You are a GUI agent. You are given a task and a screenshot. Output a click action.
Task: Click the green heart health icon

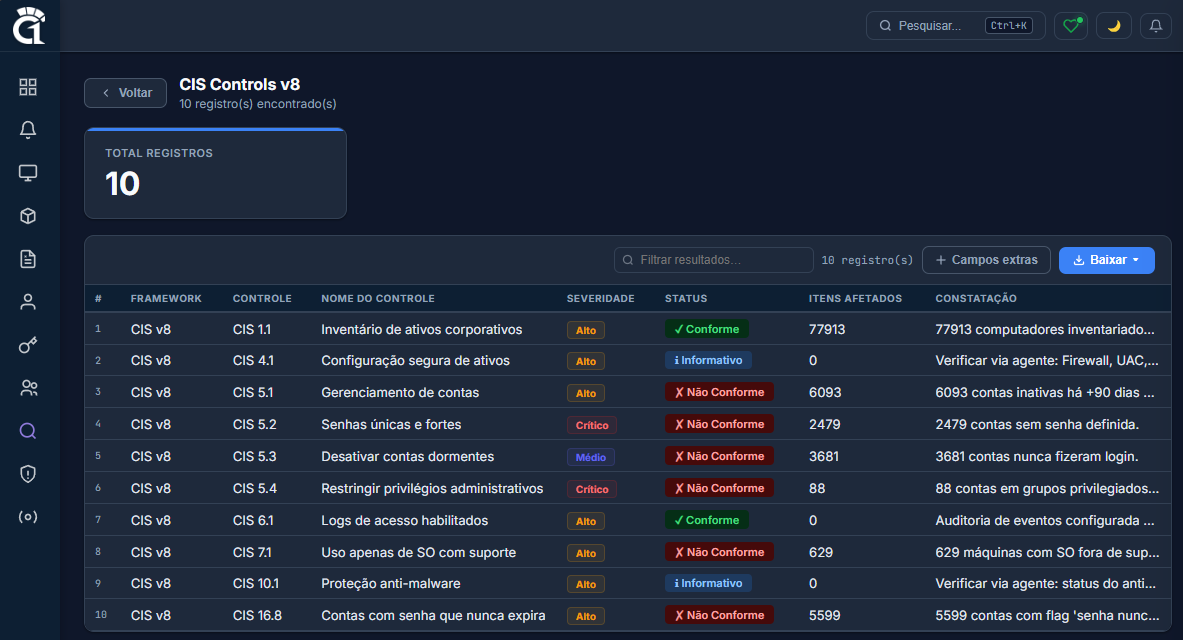tap(1071, 26)
